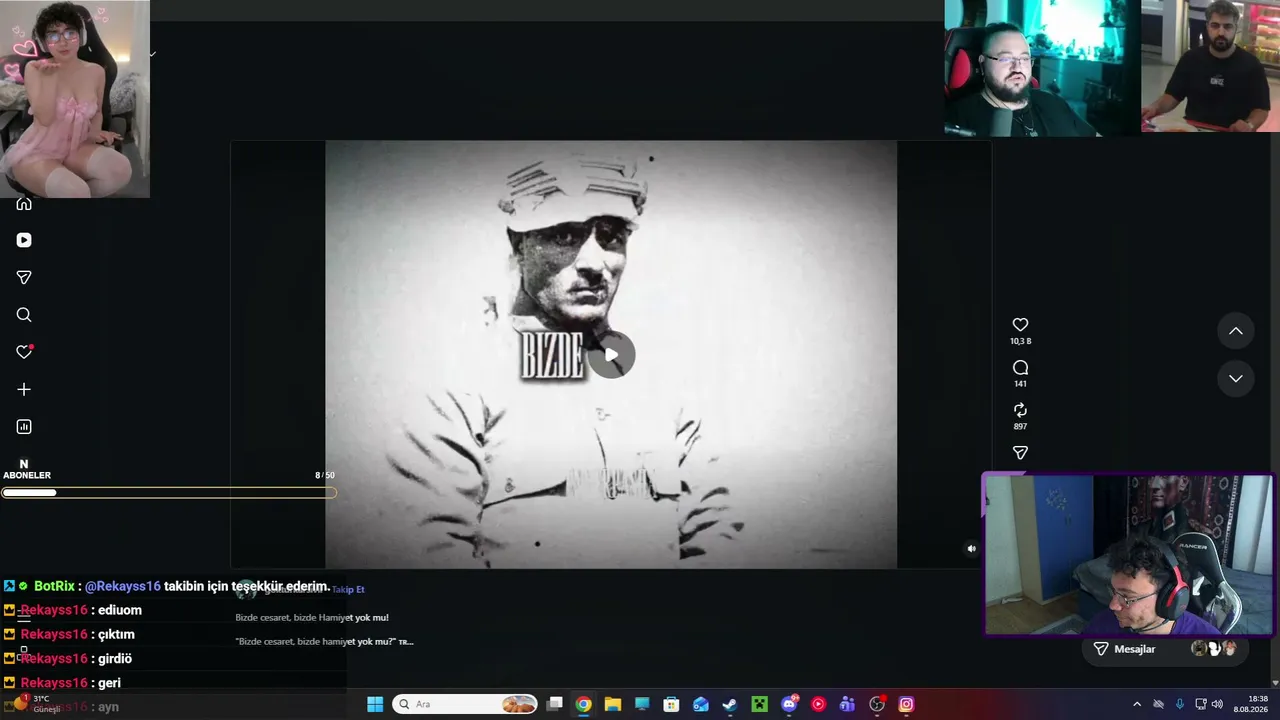The image size is (1280, 720).
Task: Play the paused reel
Action: [611, 355]
